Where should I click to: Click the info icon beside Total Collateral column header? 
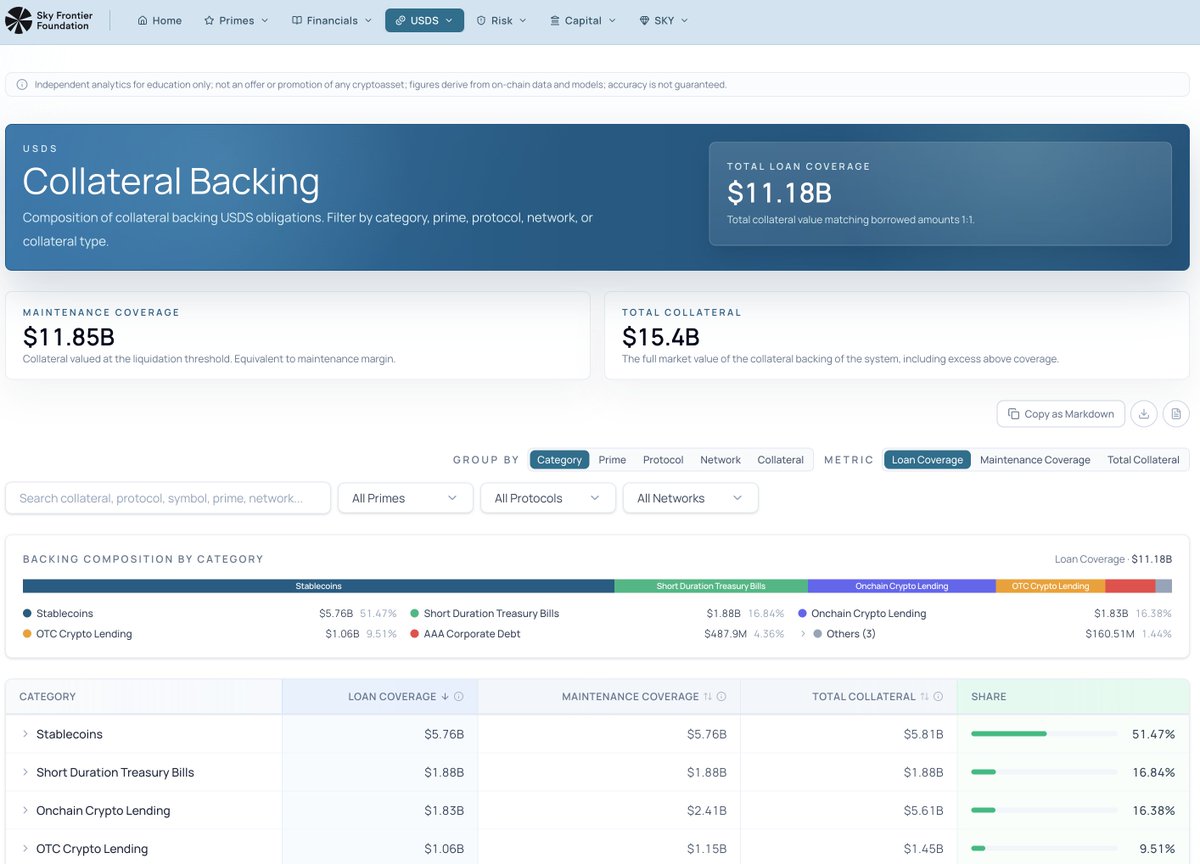[938, 697]
